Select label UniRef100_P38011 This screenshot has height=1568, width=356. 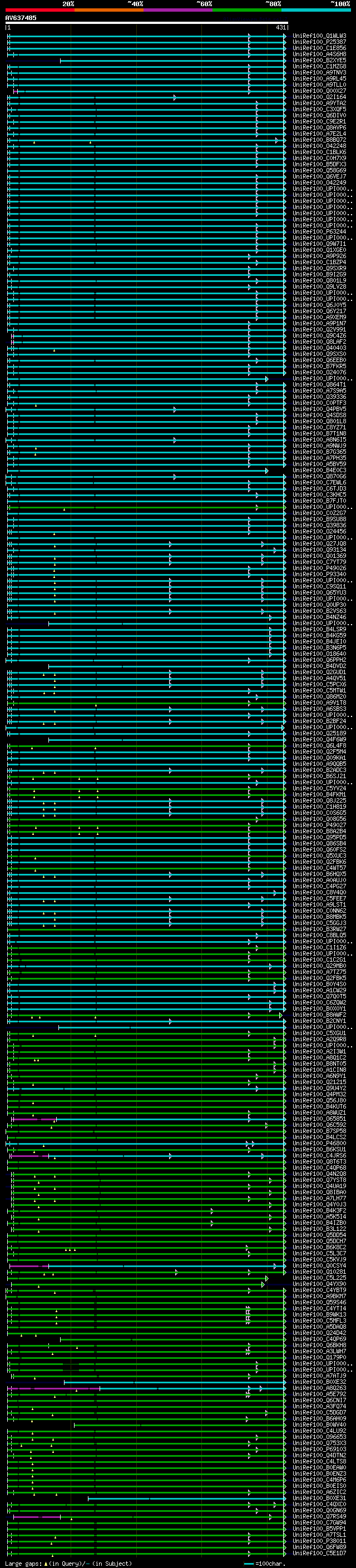coord(319,1541)
